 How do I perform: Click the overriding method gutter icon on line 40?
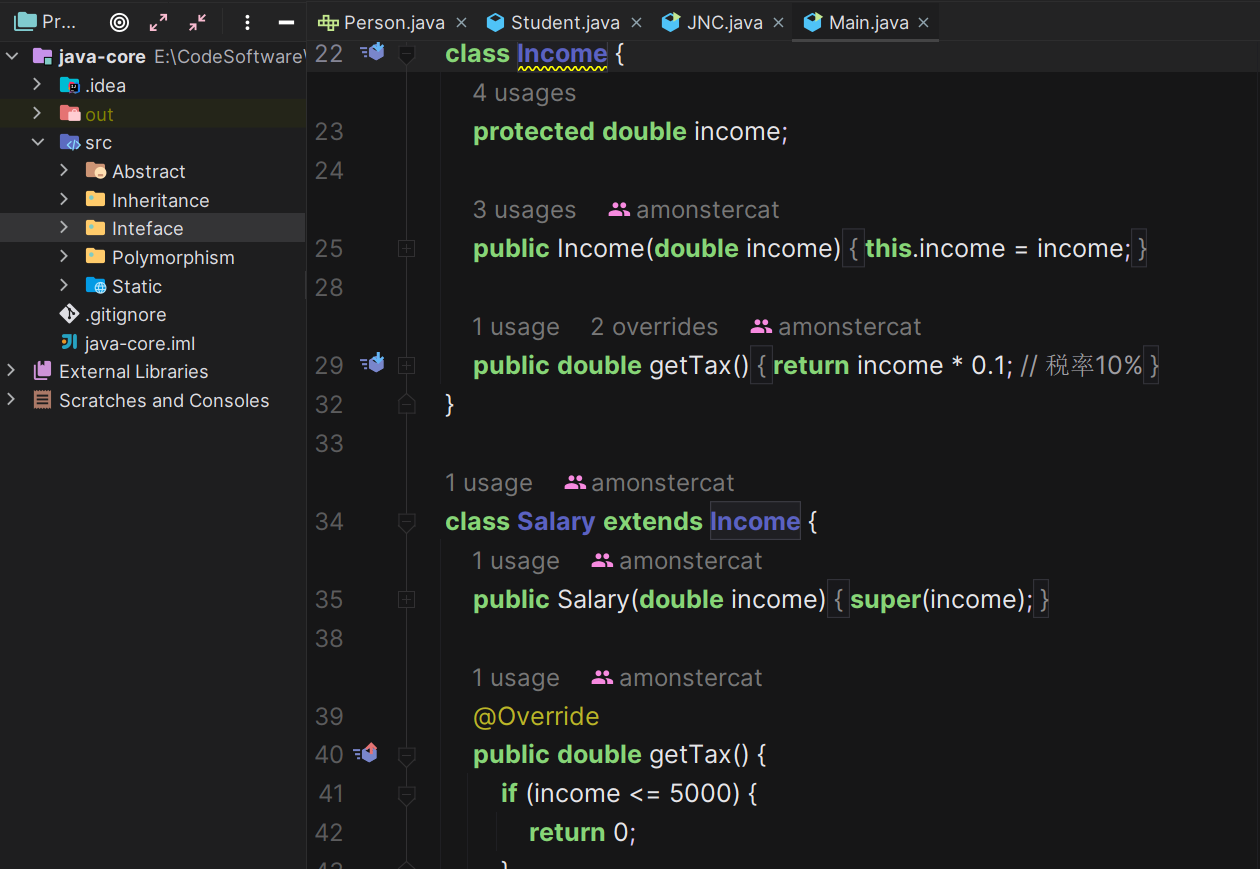(x=367, y=753)
